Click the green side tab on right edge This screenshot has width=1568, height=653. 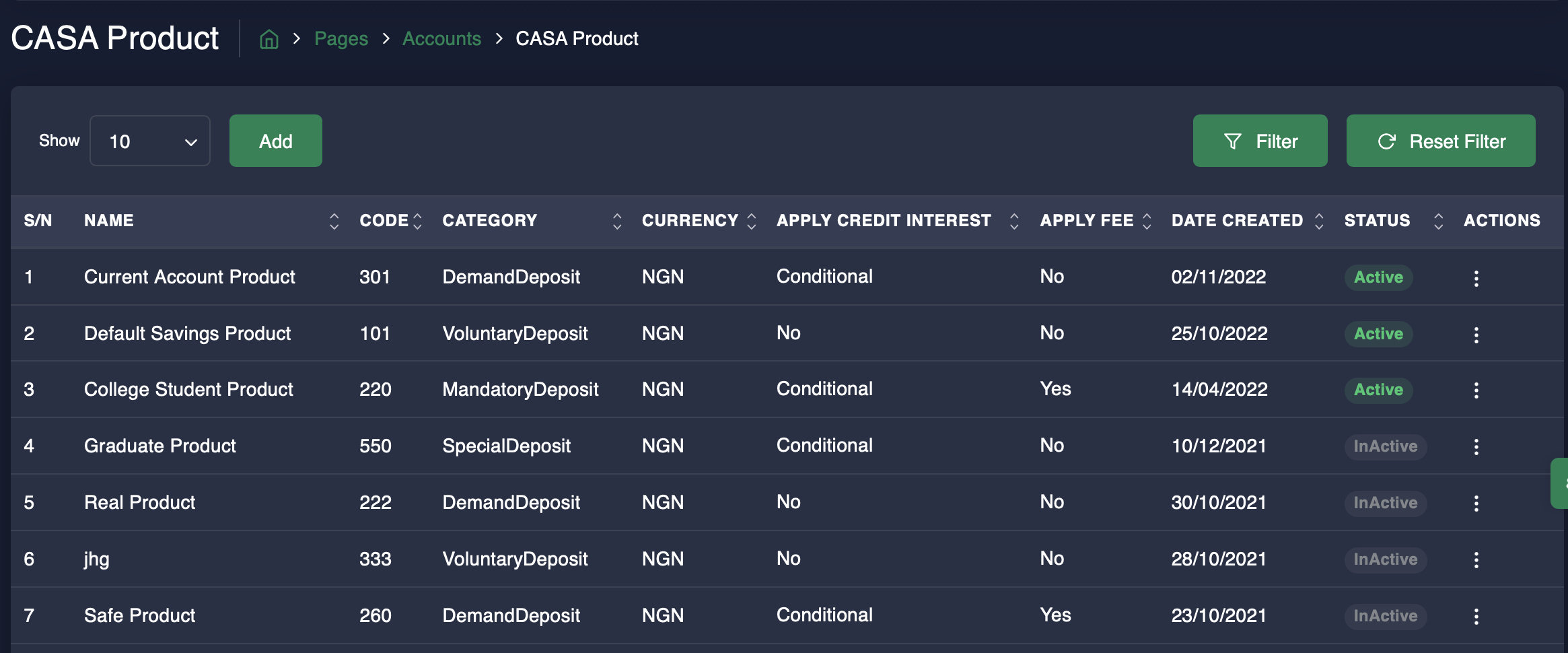[x=1560, y=483]
